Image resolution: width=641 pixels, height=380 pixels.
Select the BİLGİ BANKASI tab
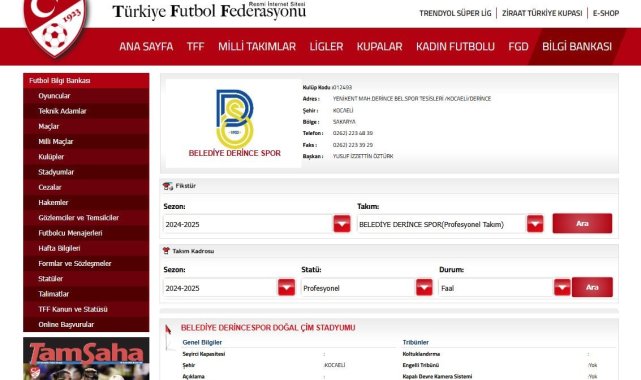coord(577,47)
